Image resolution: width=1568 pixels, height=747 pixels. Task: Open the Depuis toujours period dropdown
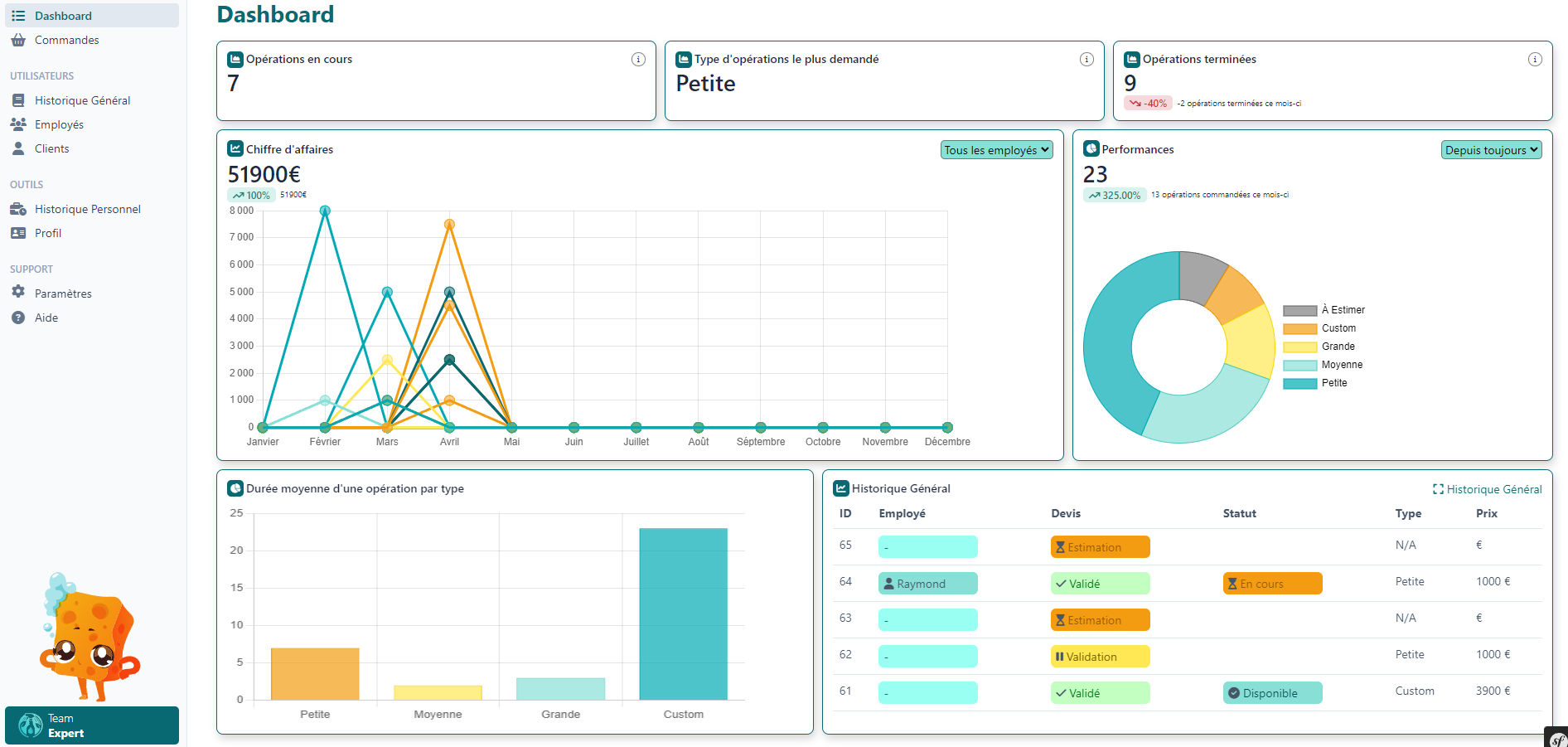click(1491, 150)
